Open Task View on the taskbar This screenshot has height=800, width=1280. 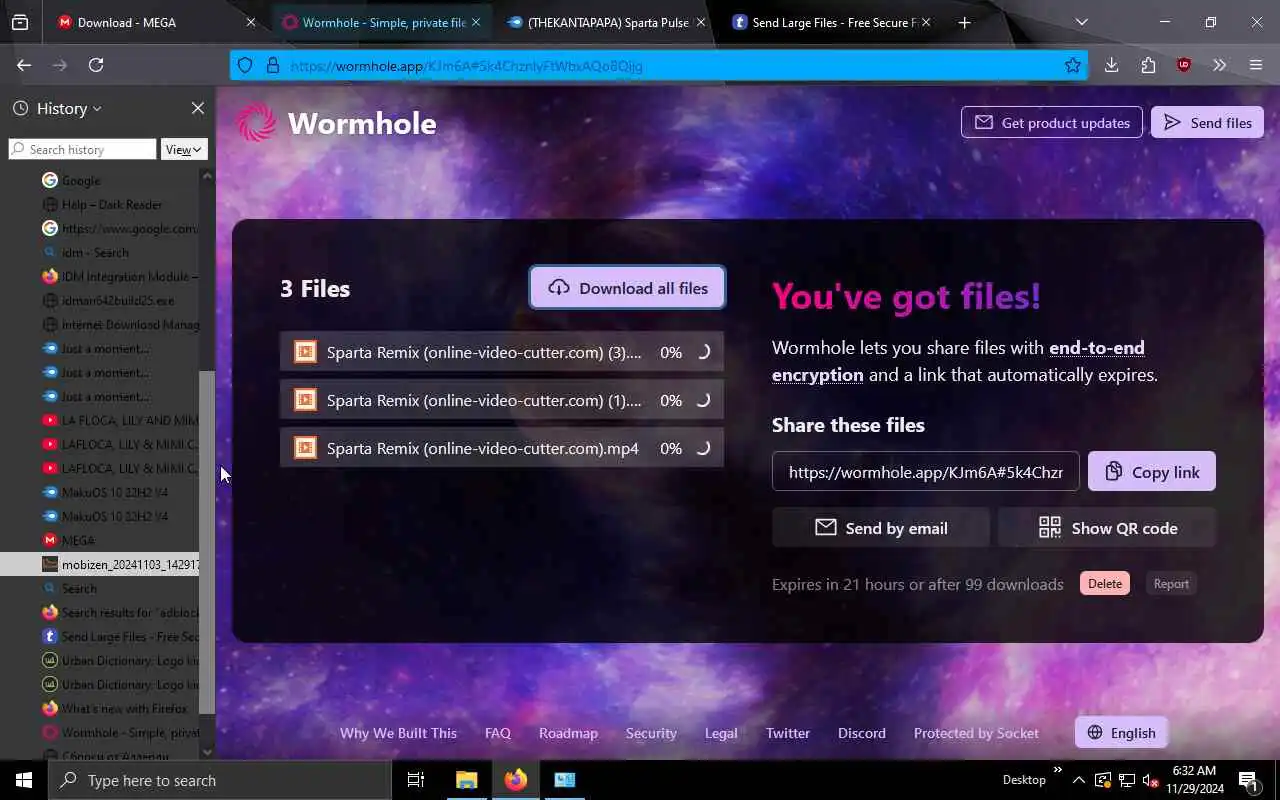point(416,780)
